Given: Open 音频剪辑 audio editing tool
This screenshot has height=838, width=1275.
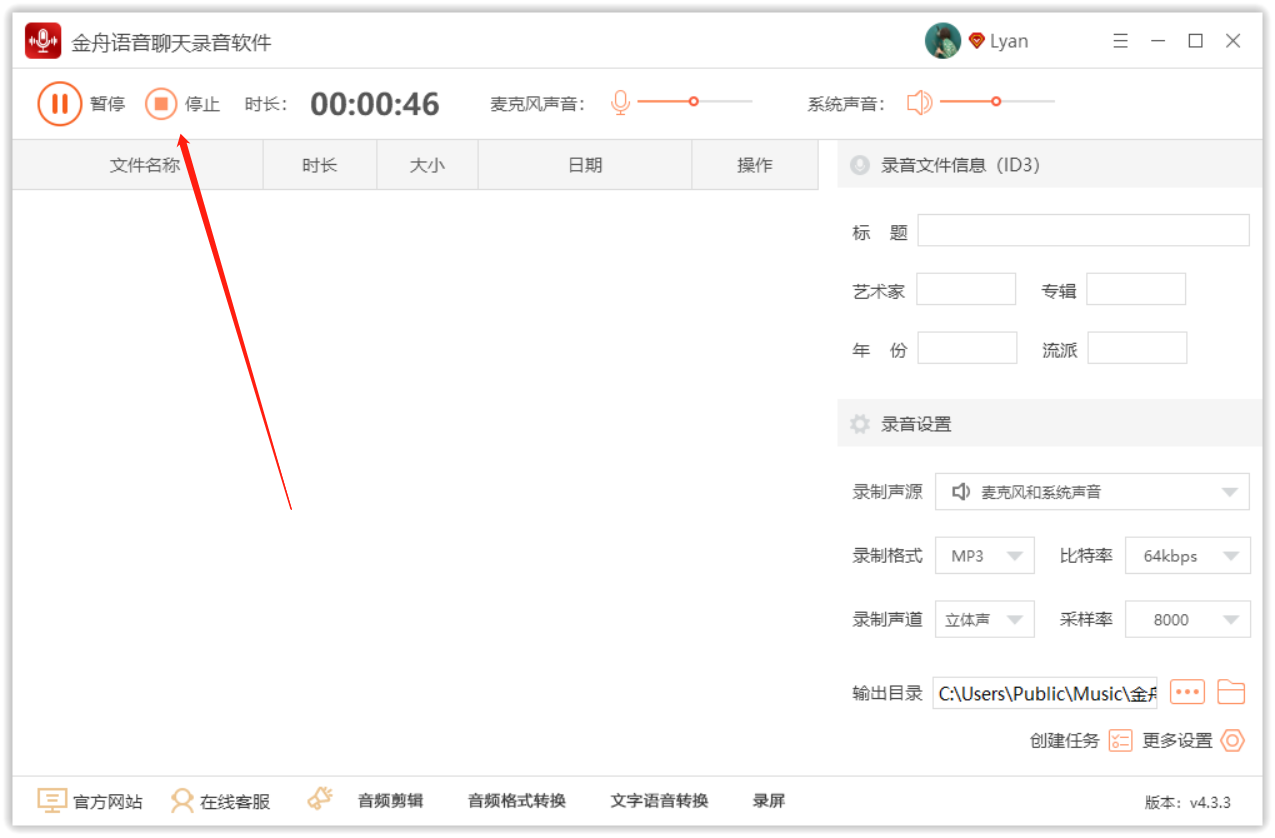Looking at the screenshot, I should [x=391, y=800].
